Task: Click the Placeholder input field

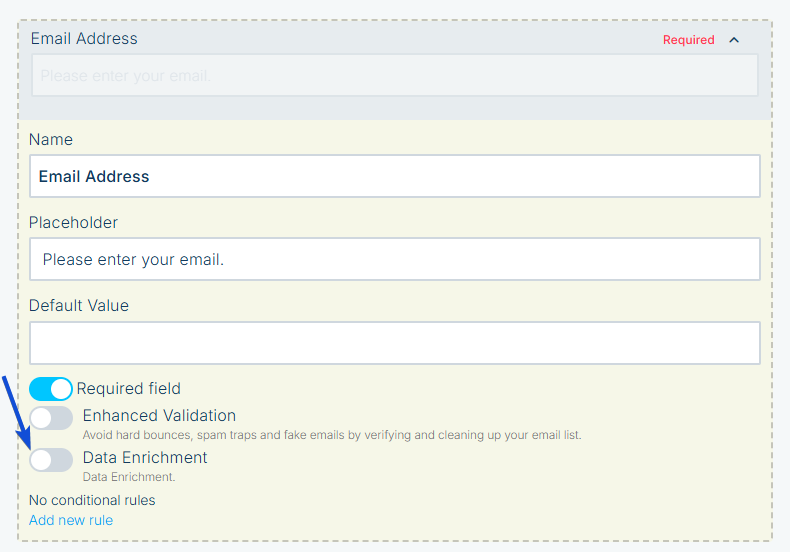Action: point(394,259)
